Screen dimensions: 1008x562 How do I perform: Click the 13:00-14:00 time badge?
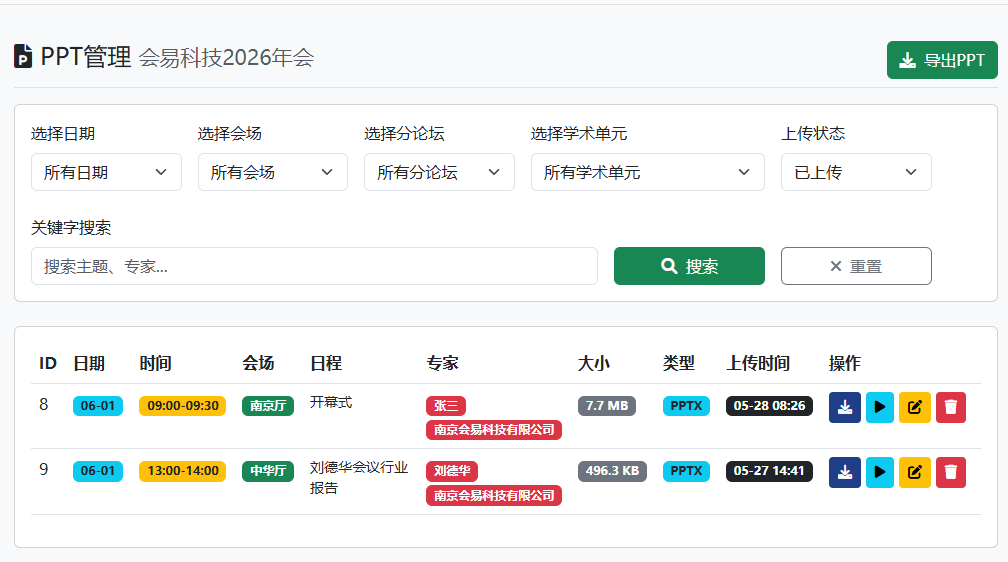point(183,471)
